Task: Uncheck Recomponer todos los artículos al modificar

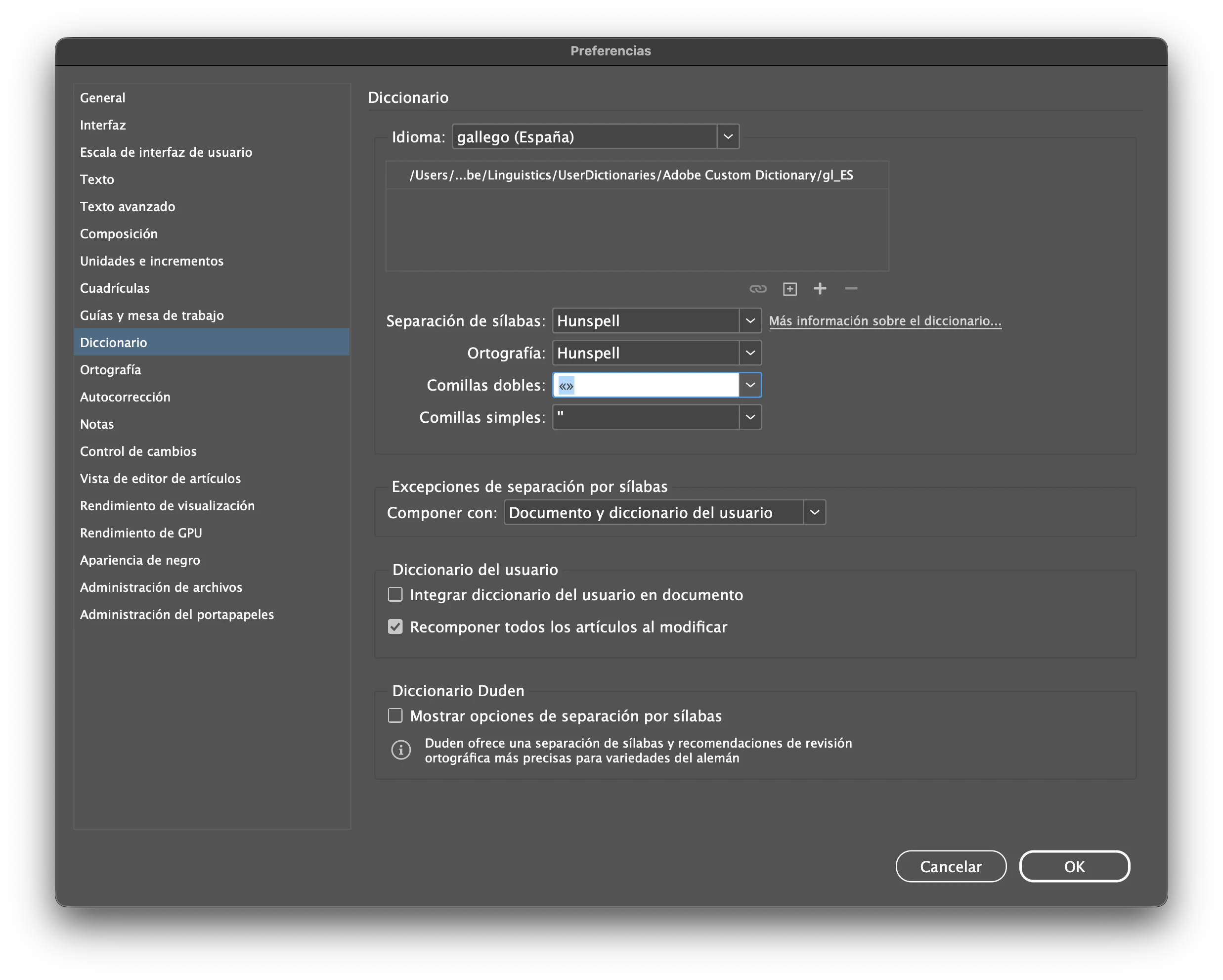Action: click(x=395, y=626)
